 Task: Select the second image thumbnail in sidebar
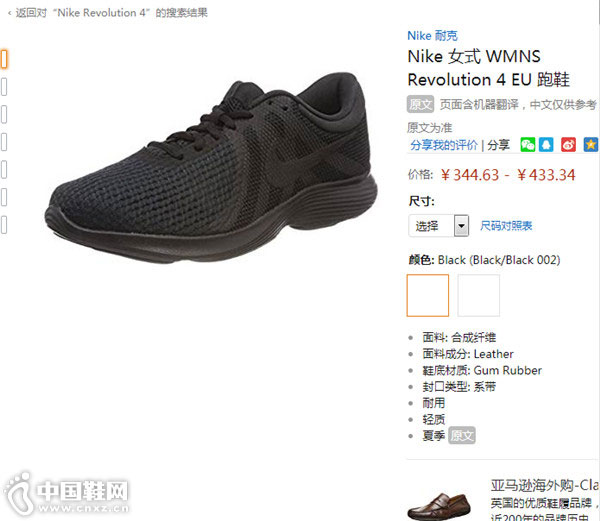(x=4, y=87)
